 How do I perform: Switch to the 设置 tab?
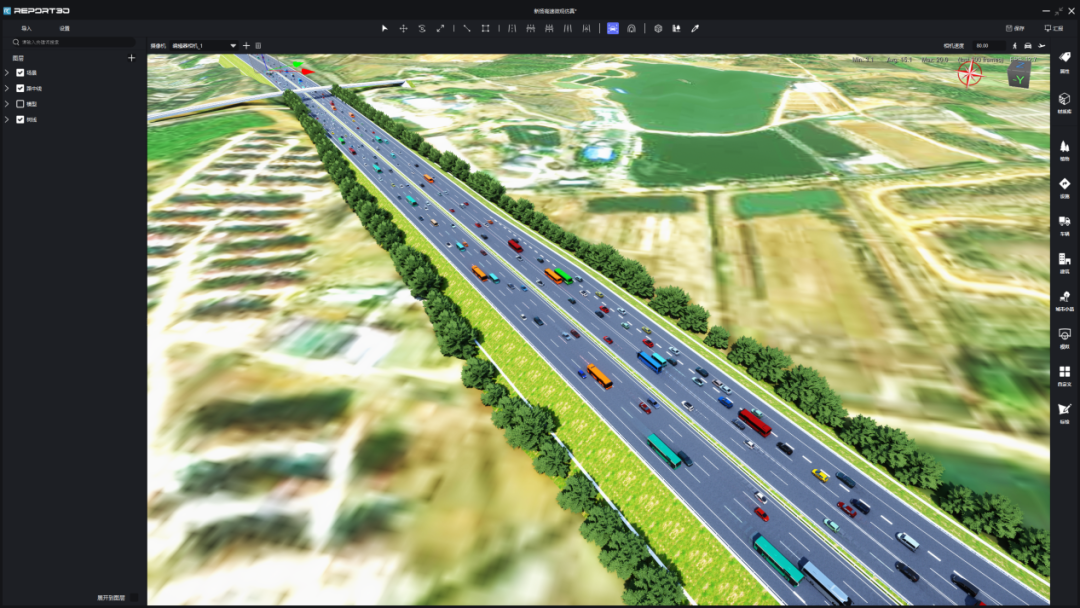[x=65, y=29]
